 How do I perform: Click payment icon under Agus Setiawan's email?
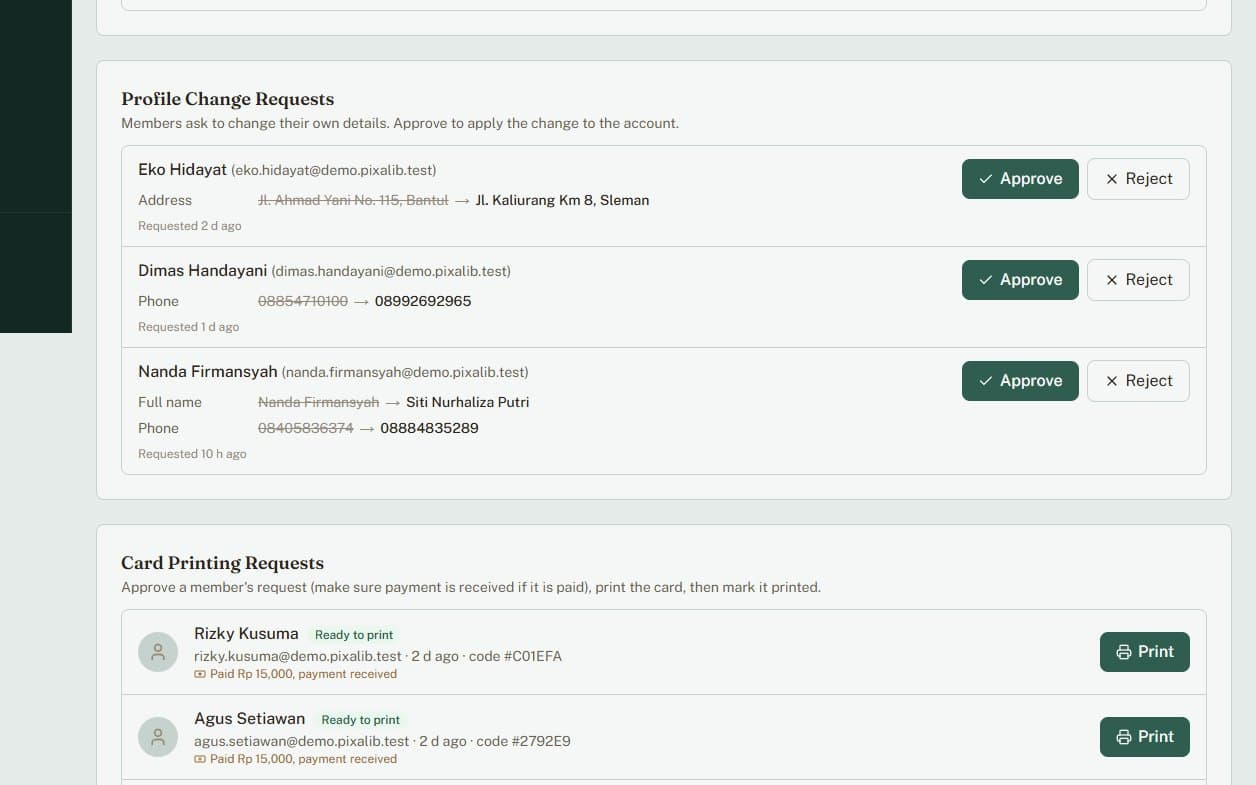[x=200, y=760]
